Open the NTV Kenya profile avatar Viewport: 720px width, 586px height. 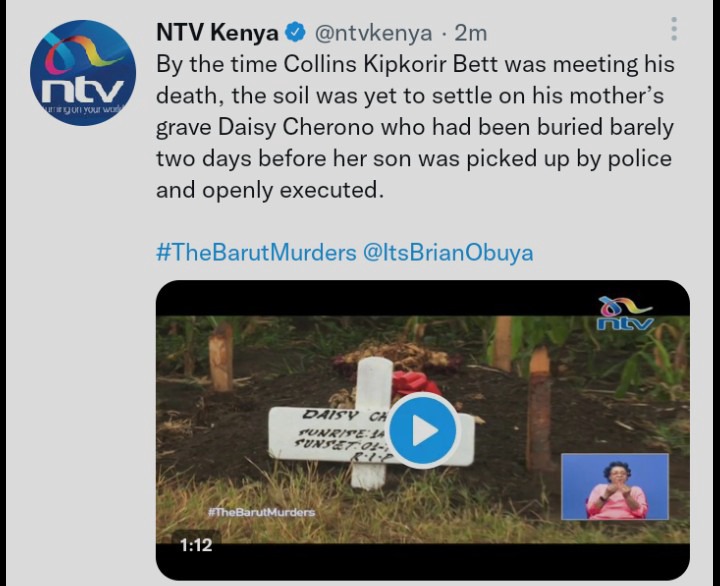coord(83,73)
